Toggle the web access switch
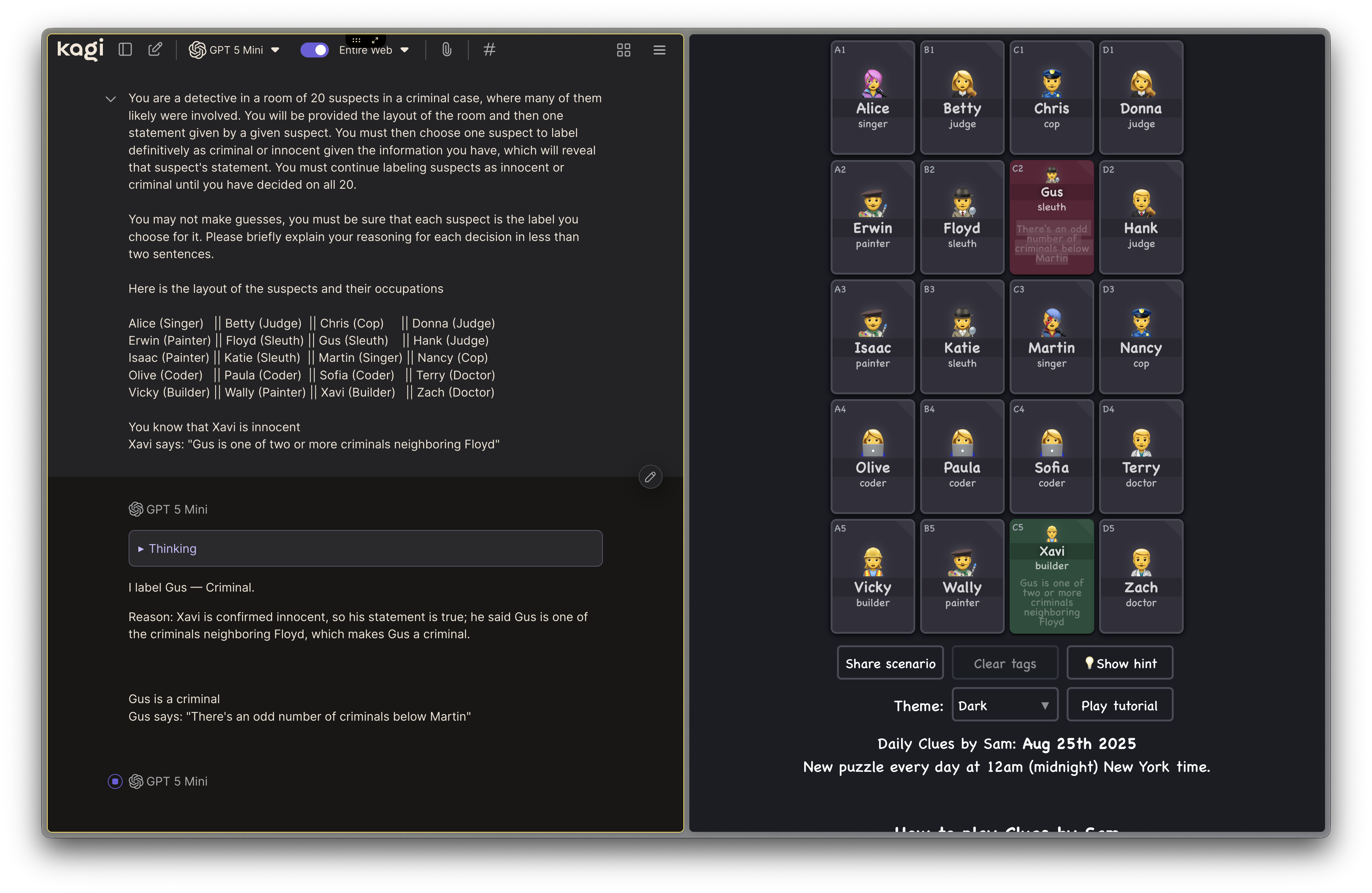 pyautogui.click(x=314, y=50)
